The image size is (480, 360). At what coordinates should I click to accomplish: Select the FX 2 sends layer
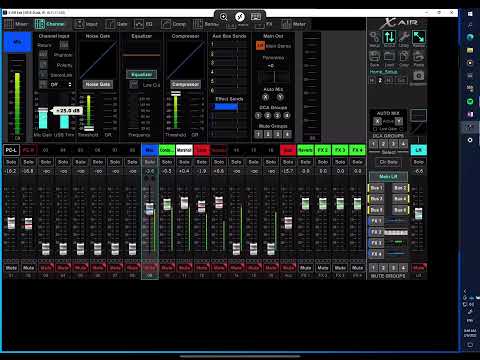pos(376,232)
